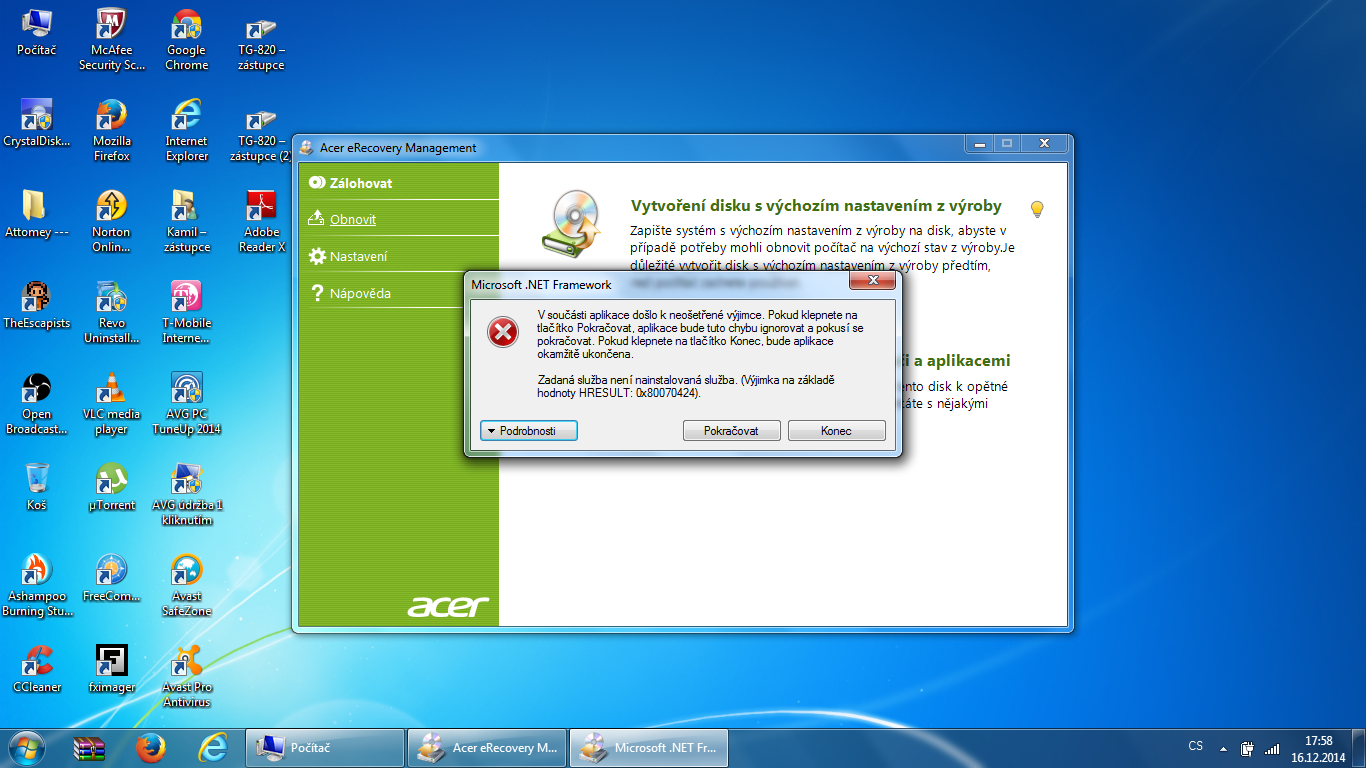Open AVG údržba 1 kliknutím shortcut
This screenshot has height=768, width=1366.
click(186, 495)
